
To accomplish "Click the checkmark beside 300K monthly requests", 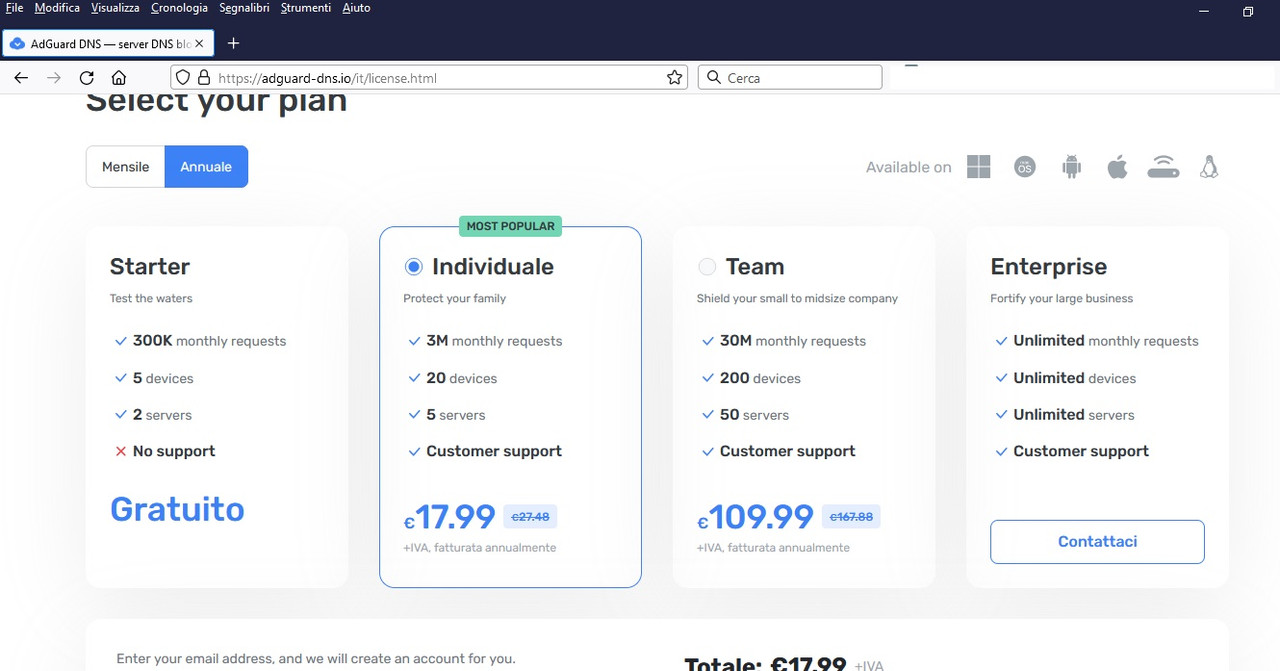I will pos(121,341).
